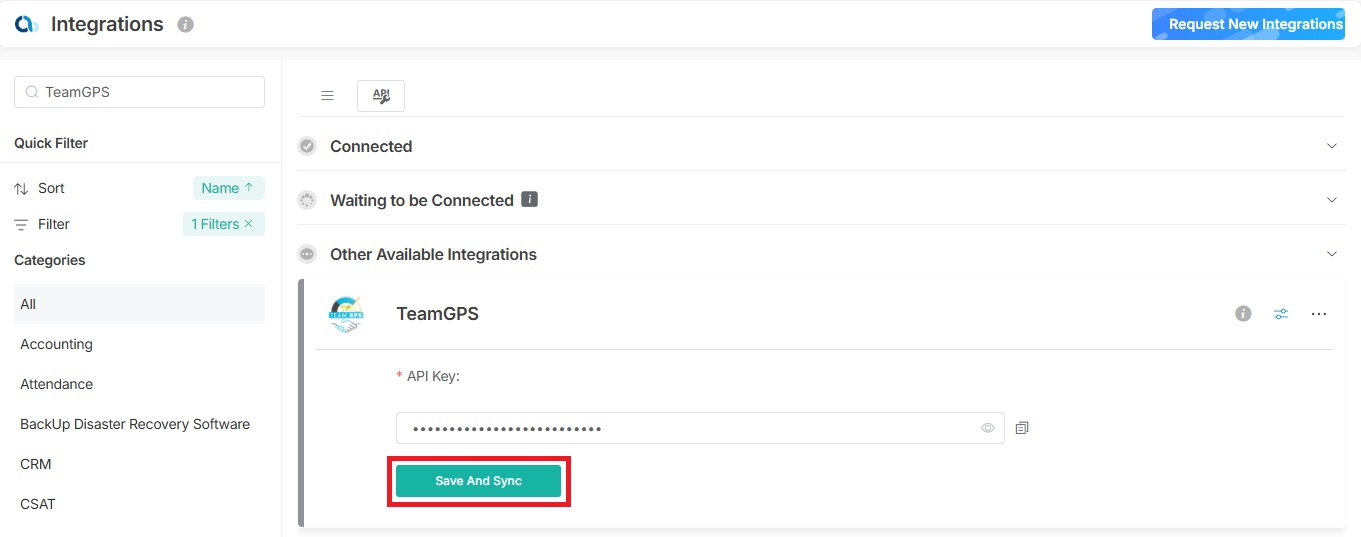Open TeamGPS configuration sliders icon
Viewport: 1361px width, 537px height.
coord(1281,314)
